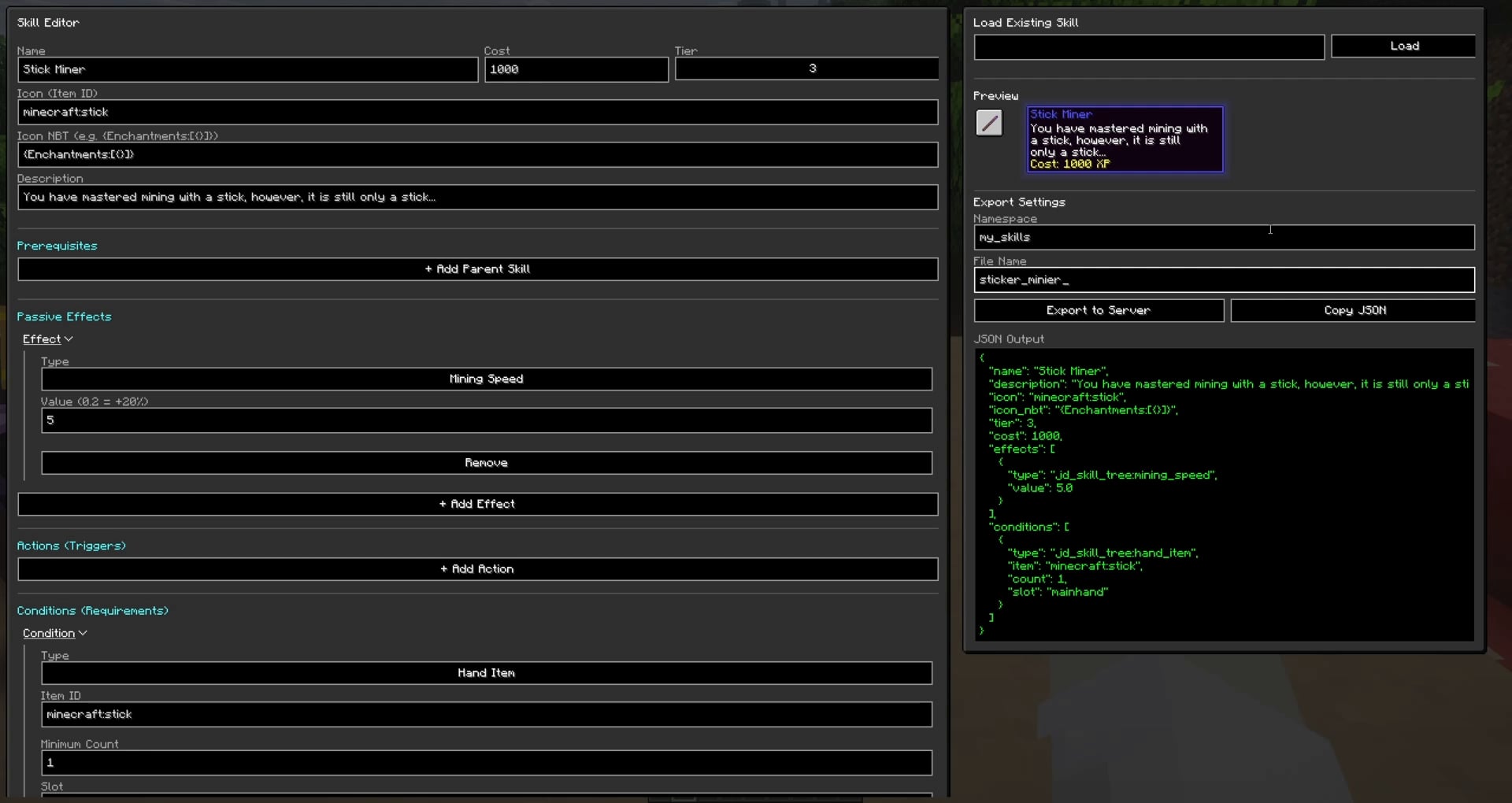Viewport: 1512px width, 803px height.
Task: Click the File Name input field
Action: [1223, 279]
